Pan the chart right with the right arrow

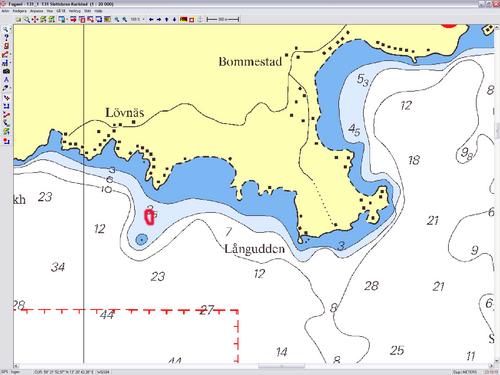click(159, 19)
